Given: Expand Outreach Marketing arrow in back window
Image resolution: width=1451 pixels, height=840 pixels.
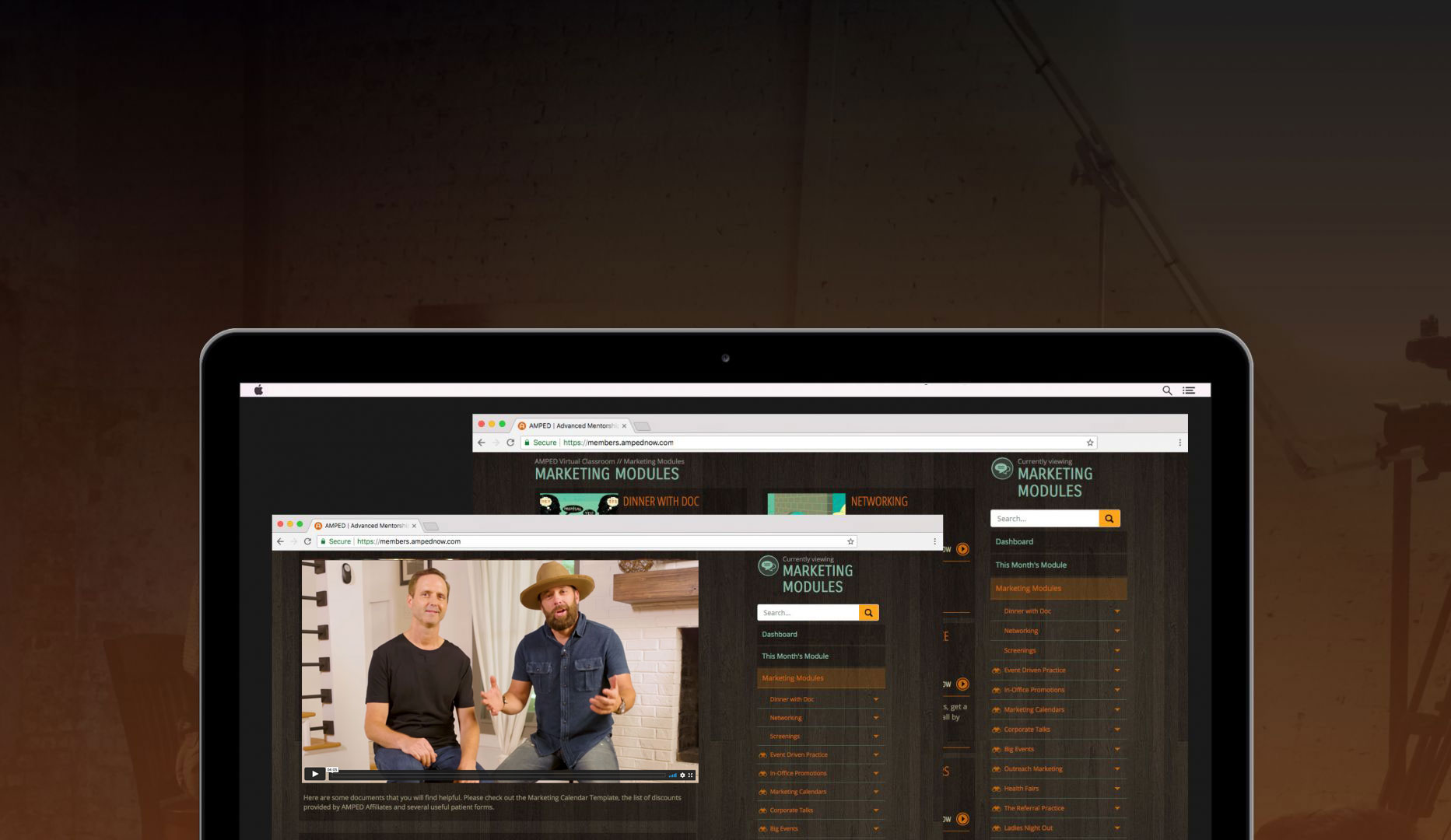Looking at the screenshot, I should 1117,769.
